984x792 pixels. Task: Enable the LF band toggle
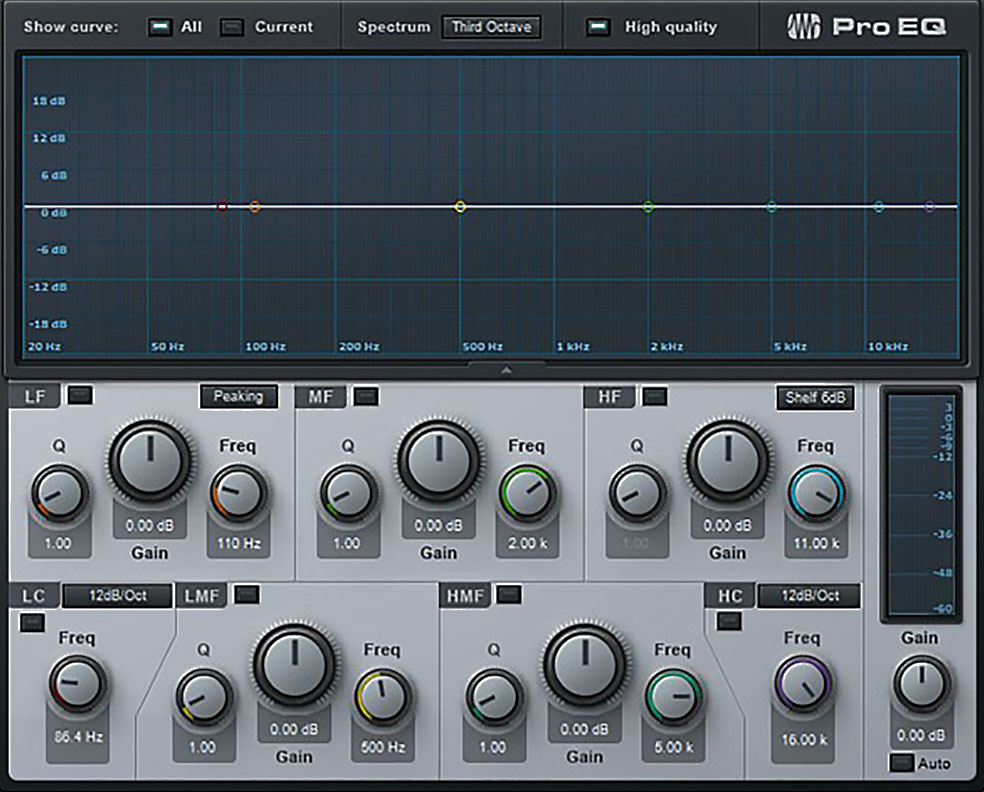coord(80,395)
